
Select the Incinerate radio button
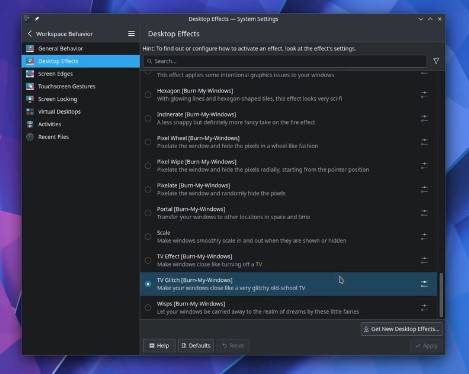pos(148,118)
